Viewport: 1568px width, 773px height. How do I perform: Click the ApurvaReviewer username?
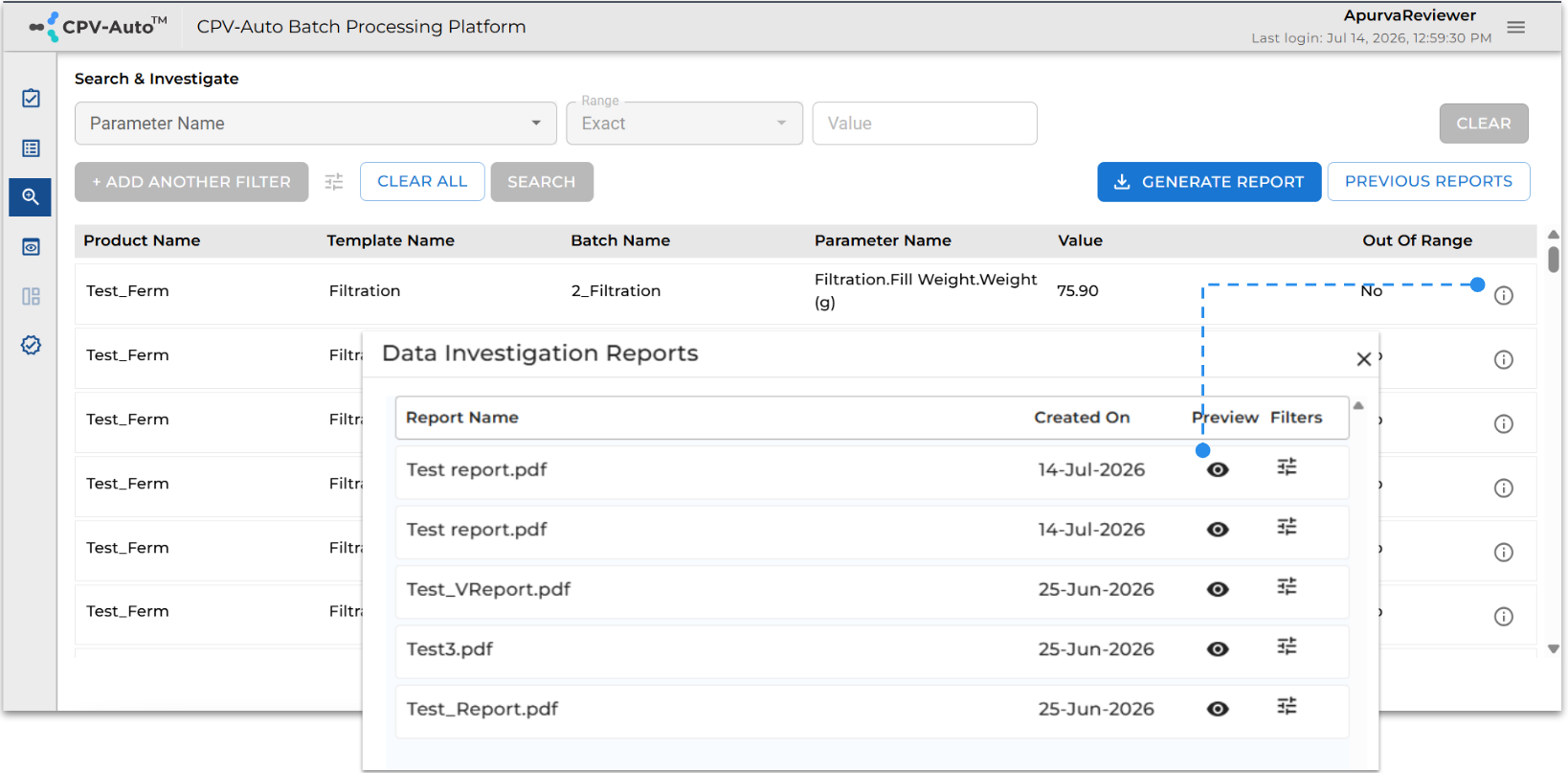1410,15
